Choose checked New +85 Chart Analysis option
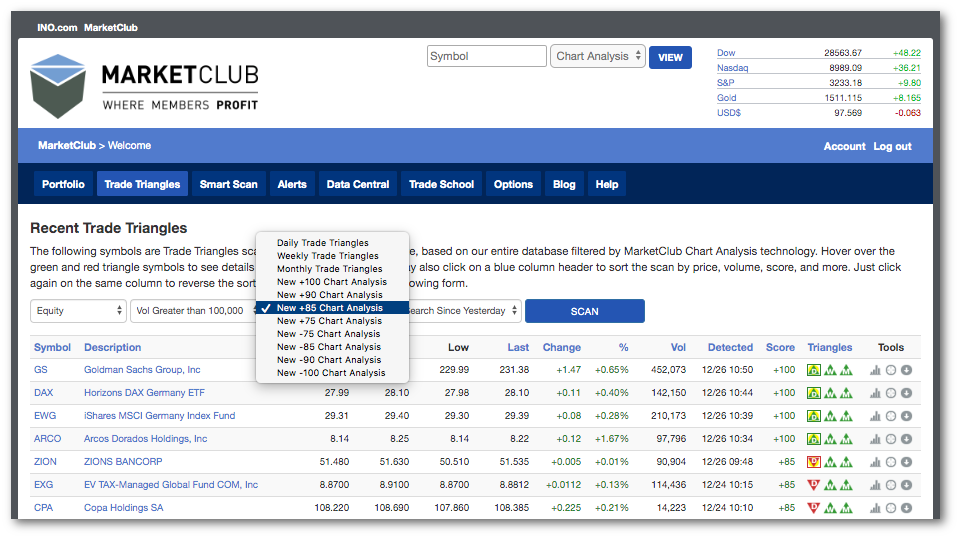This screenshot has width=959, height=538. pos(333,308)
